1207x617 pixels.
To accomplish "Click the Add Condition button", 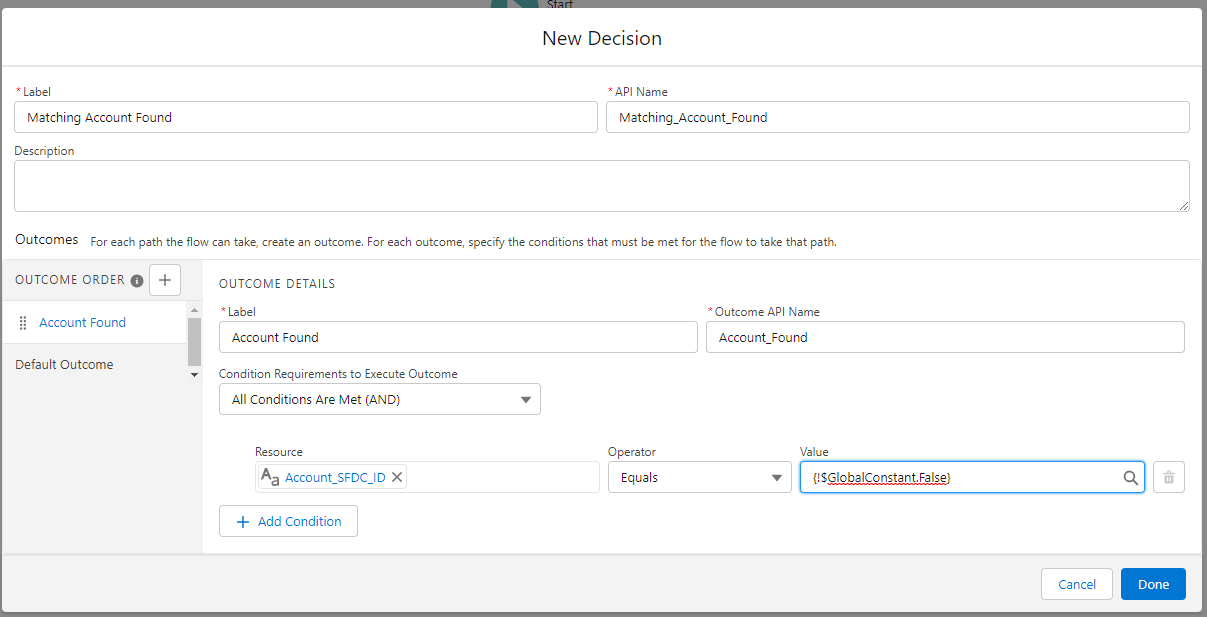I will click(x=288, y=521).
